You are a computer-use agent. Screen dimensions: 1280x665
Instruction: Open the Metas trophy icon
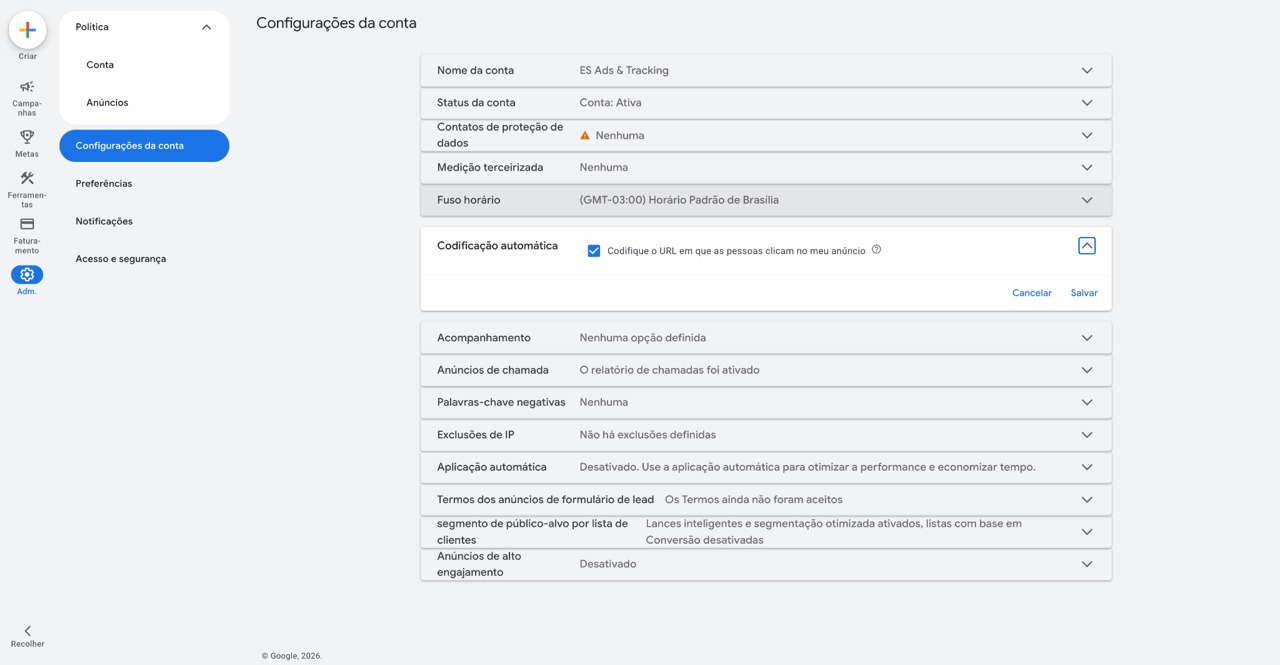(x=27, y=136)
